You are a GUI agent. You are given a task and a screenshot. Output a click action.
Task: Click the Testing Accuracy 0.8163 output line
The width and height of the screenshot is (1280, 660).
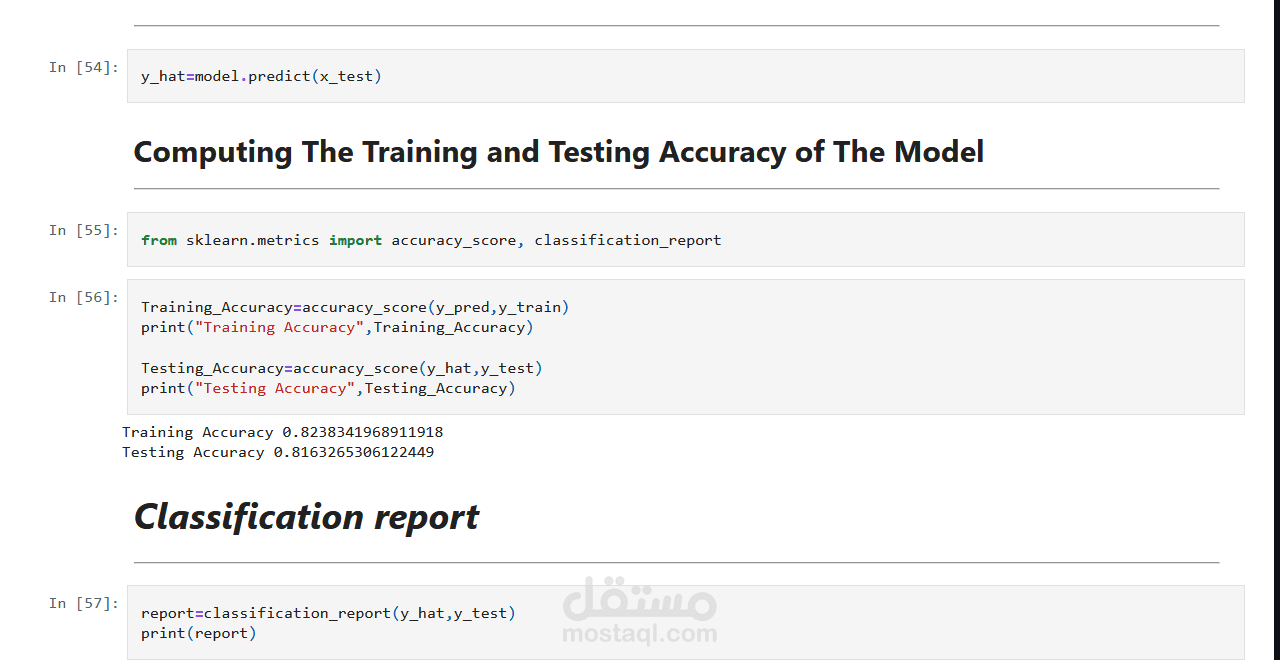point(278,452)
